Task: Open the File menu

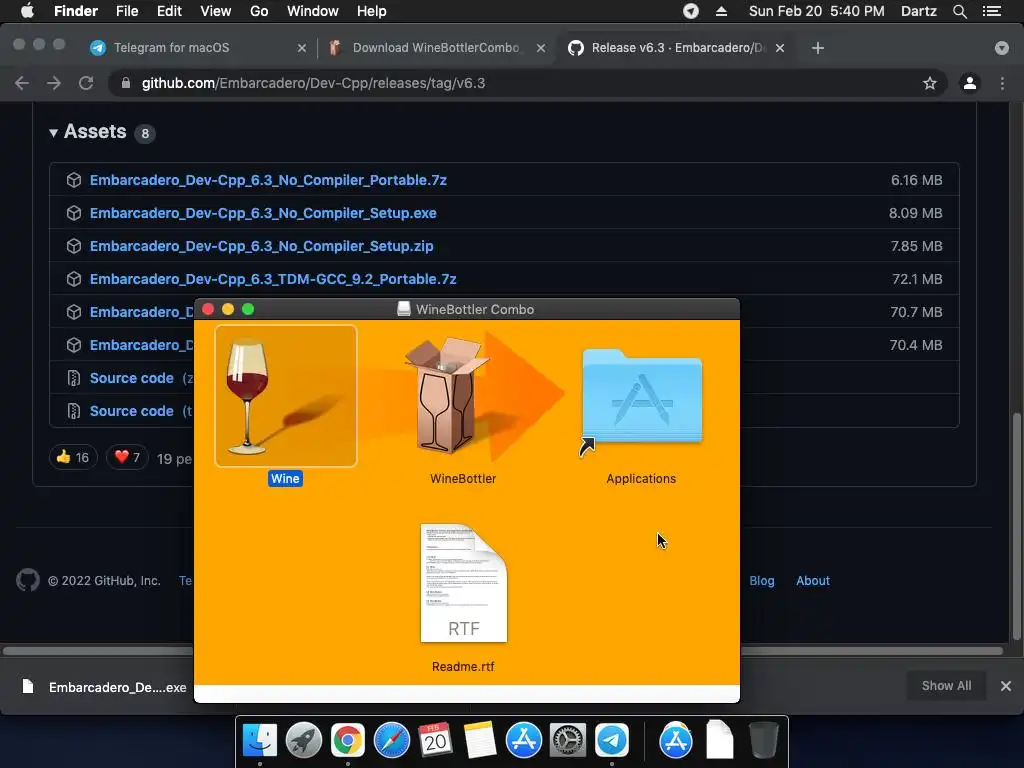Action: tap(127, 11)
